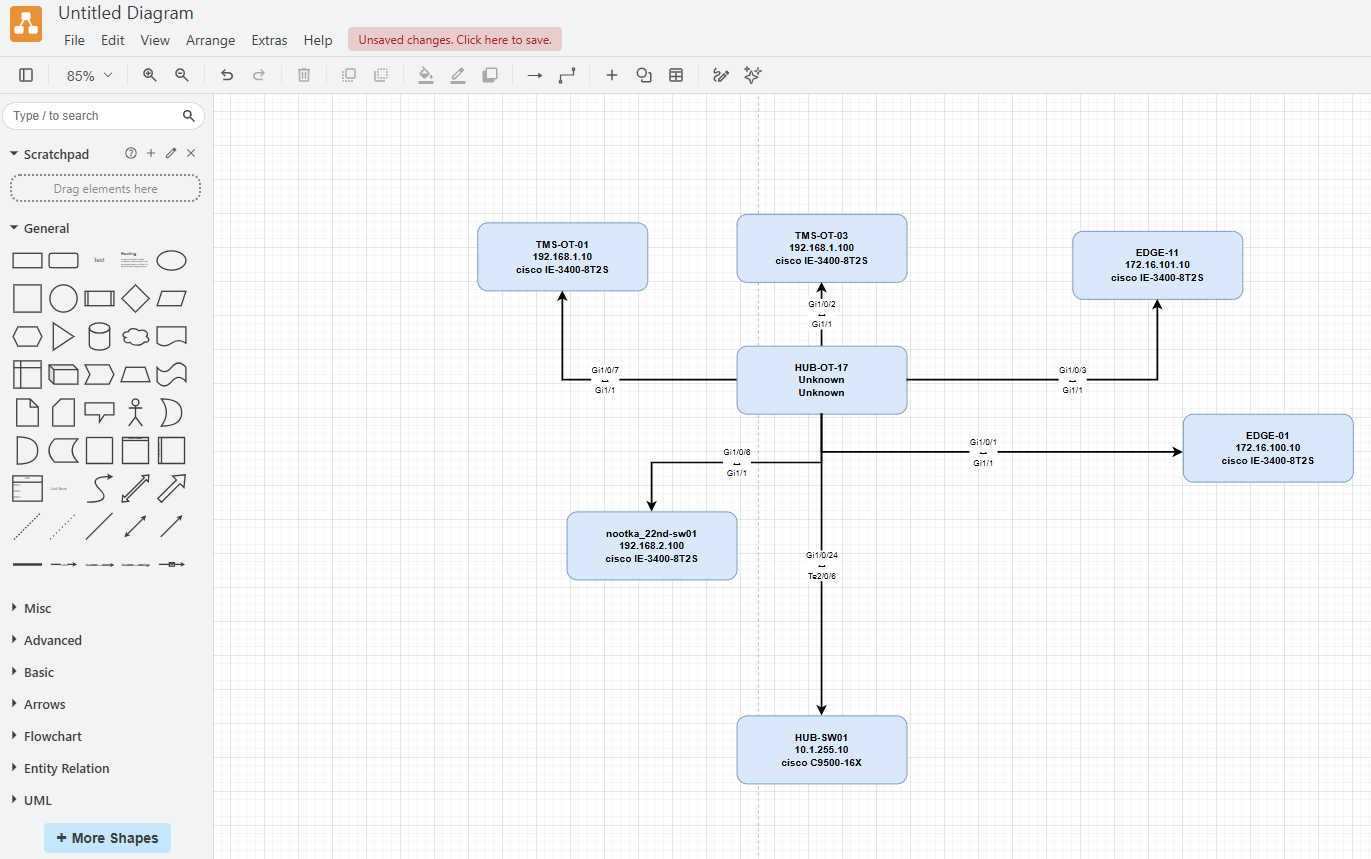This screenshot has height=859, width=1371.
Task: Click the Insert plus icon in toolbar
Action: pos(612,75)
